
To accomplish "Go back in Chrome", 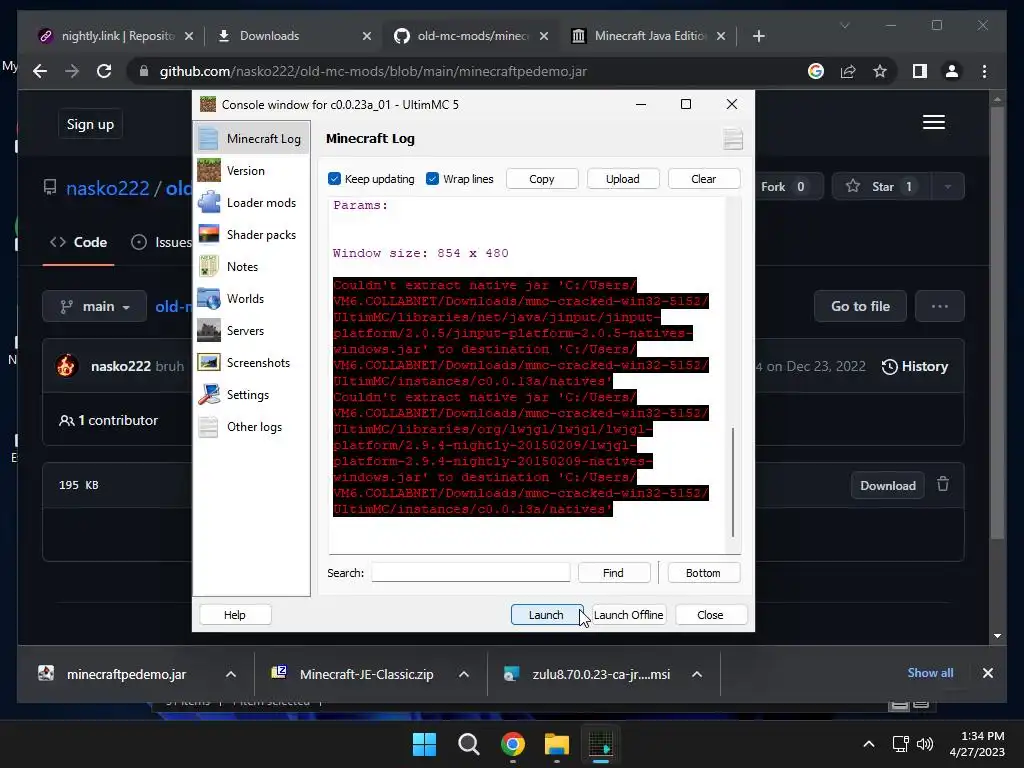I will pos(40,71).
